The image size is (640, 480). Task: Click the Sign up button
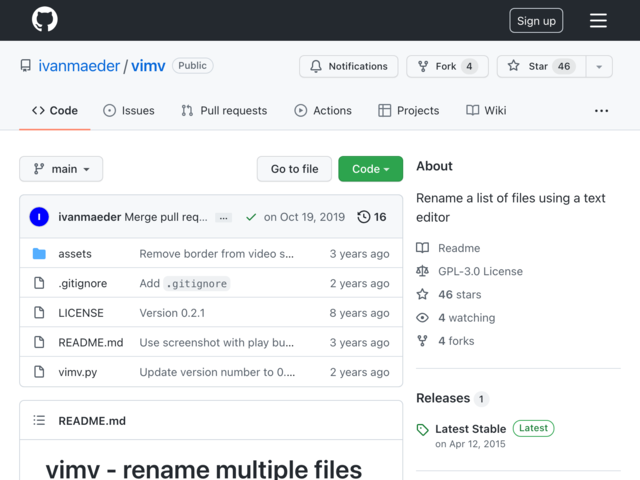[536, 20]
